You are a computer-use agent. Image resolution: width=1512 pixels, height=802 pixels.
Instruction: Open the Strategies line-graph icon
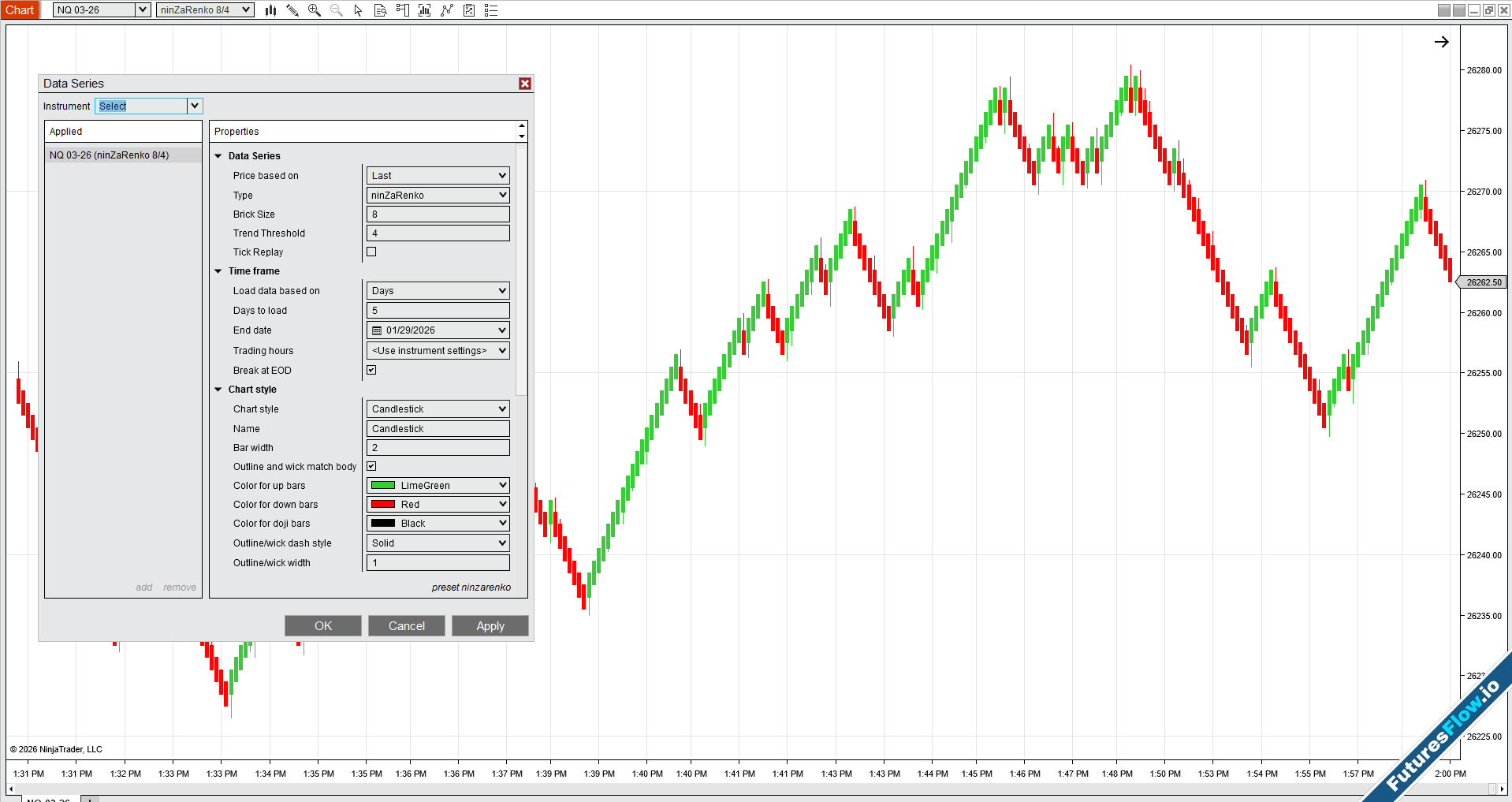tap(447, 10)
